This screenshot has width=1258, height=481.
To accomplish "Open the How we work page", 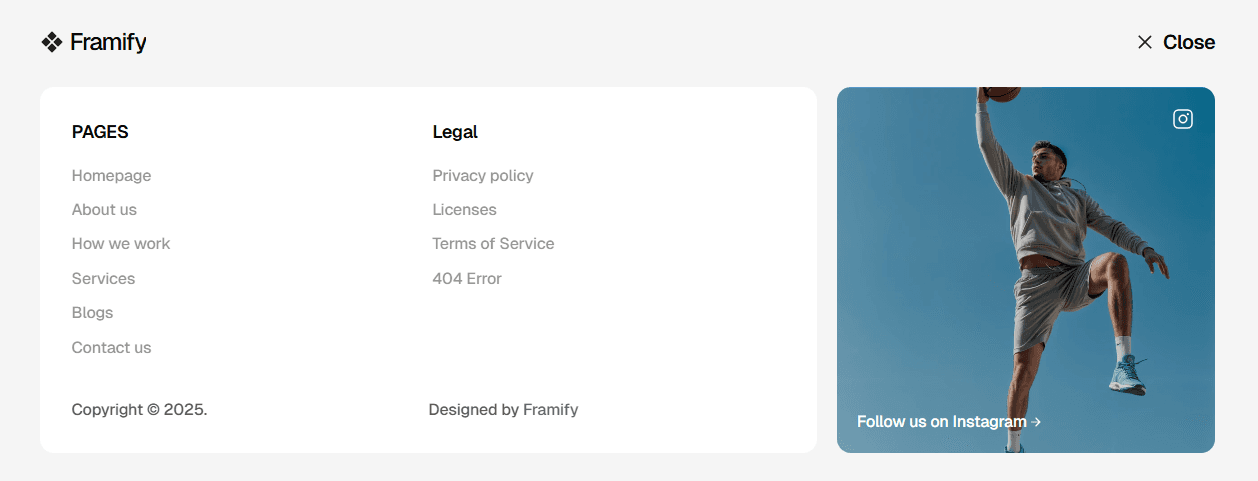I will click(x=121, y=244).
